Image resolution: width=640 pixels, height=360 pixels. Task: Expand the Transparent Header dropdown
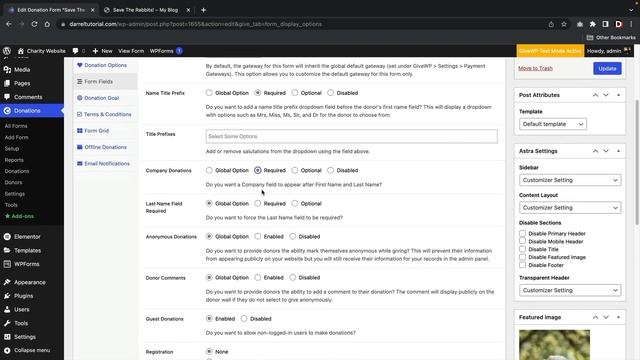[570, 290]
